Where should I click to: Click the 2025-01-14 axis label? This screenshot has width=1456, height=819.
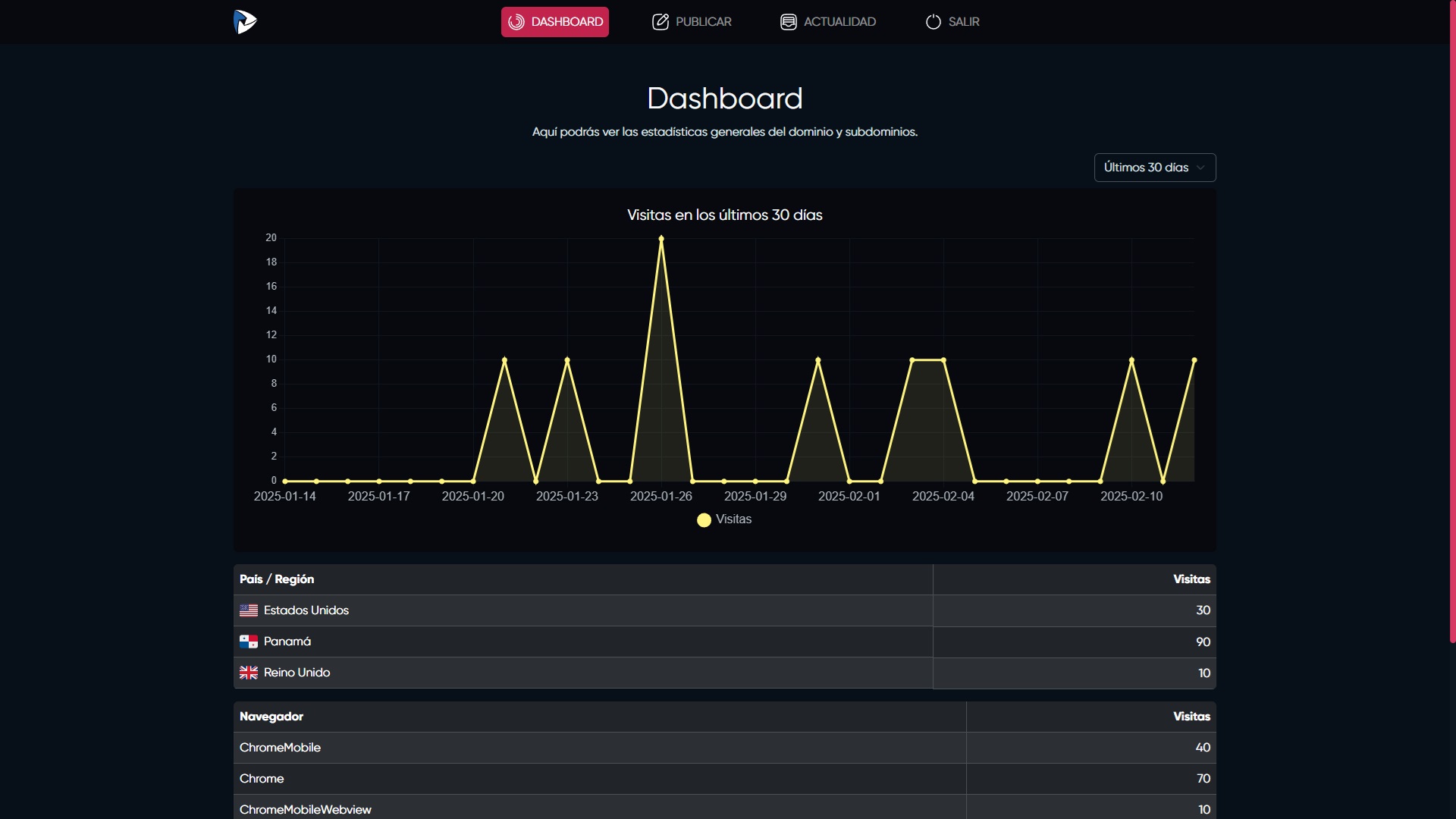[x=284, y=497]
